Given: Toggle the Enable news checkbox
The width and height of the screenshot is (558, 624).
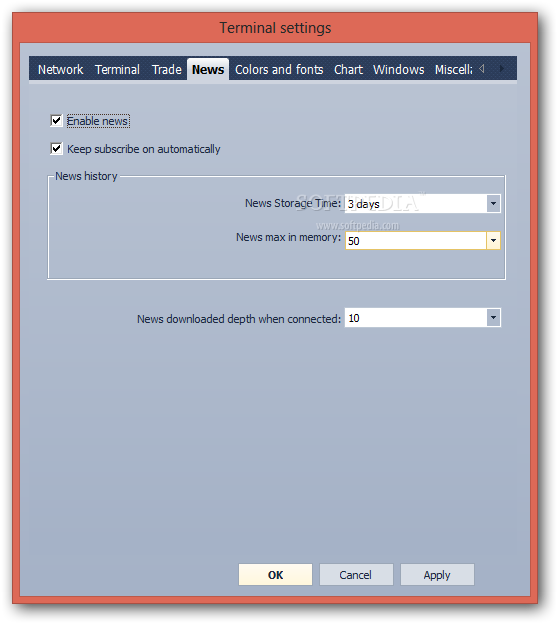Looking at the screenshot, I should click(56, 121).
